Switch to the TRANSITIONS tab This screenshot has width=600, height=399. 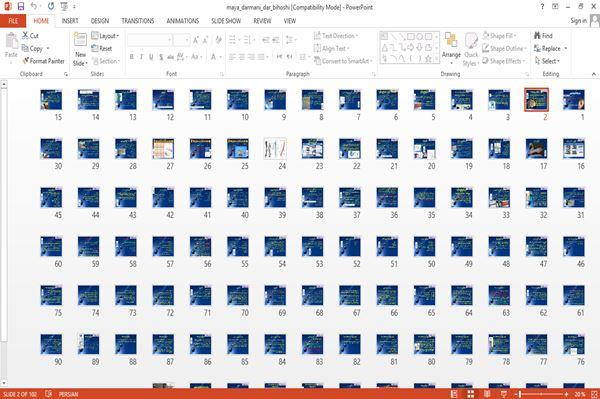pos(138,21)
